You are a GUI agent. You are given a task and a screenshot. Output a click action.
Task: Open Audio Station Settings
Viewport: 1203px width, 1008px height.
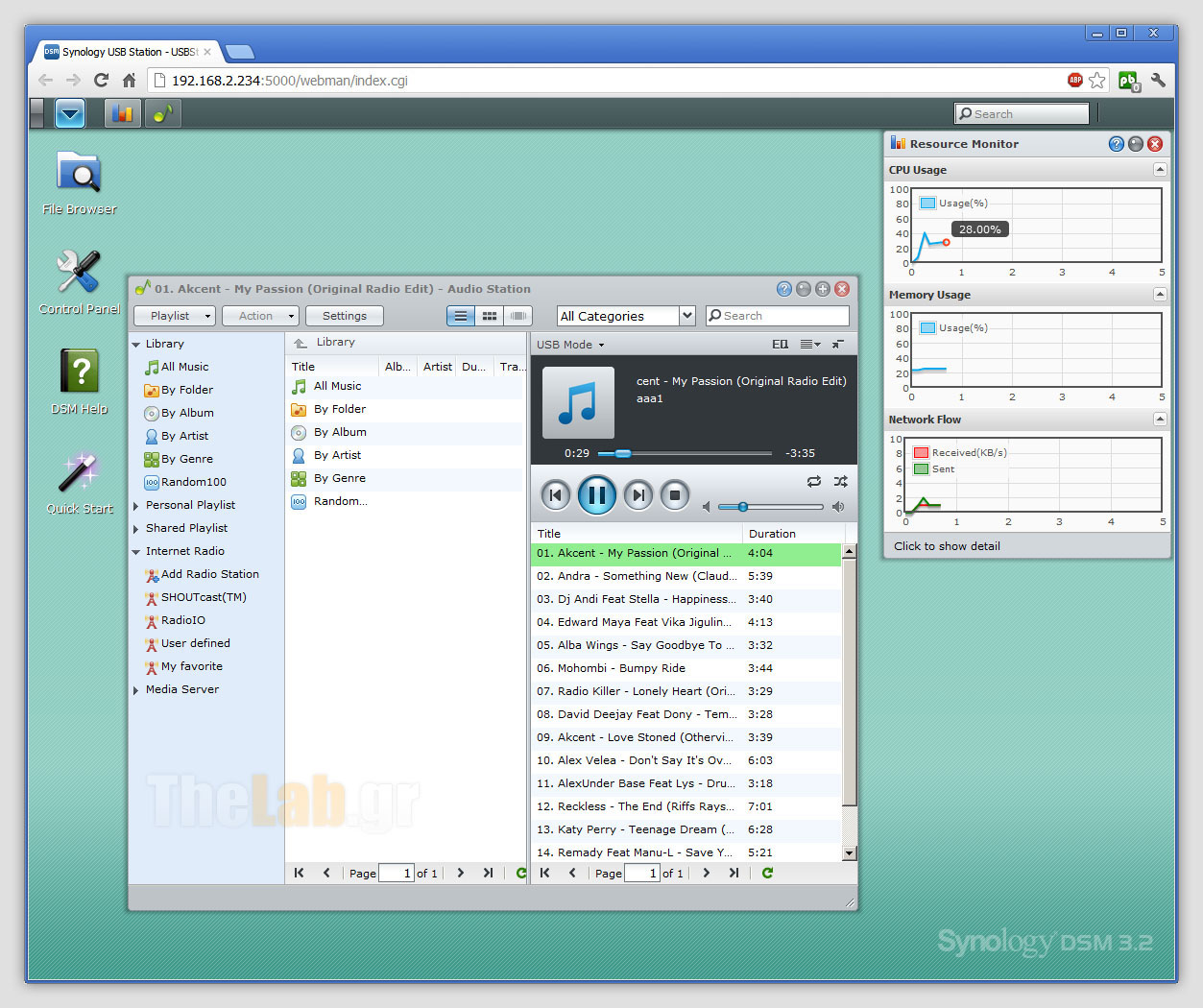point(345,316)
